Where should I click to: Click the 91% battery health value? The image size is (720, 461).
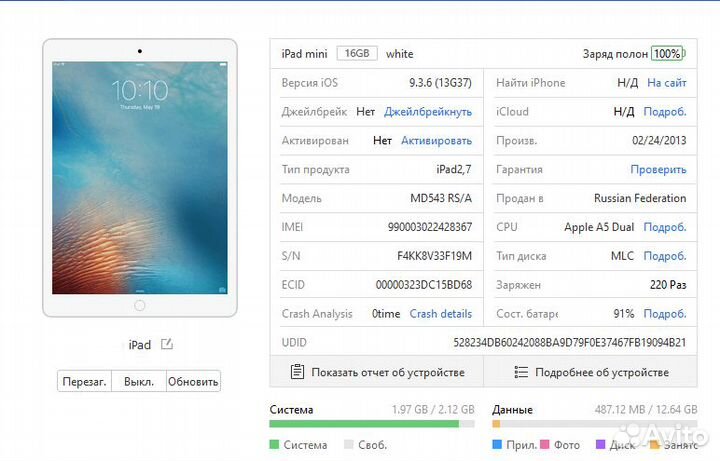(x=624, y=314)
